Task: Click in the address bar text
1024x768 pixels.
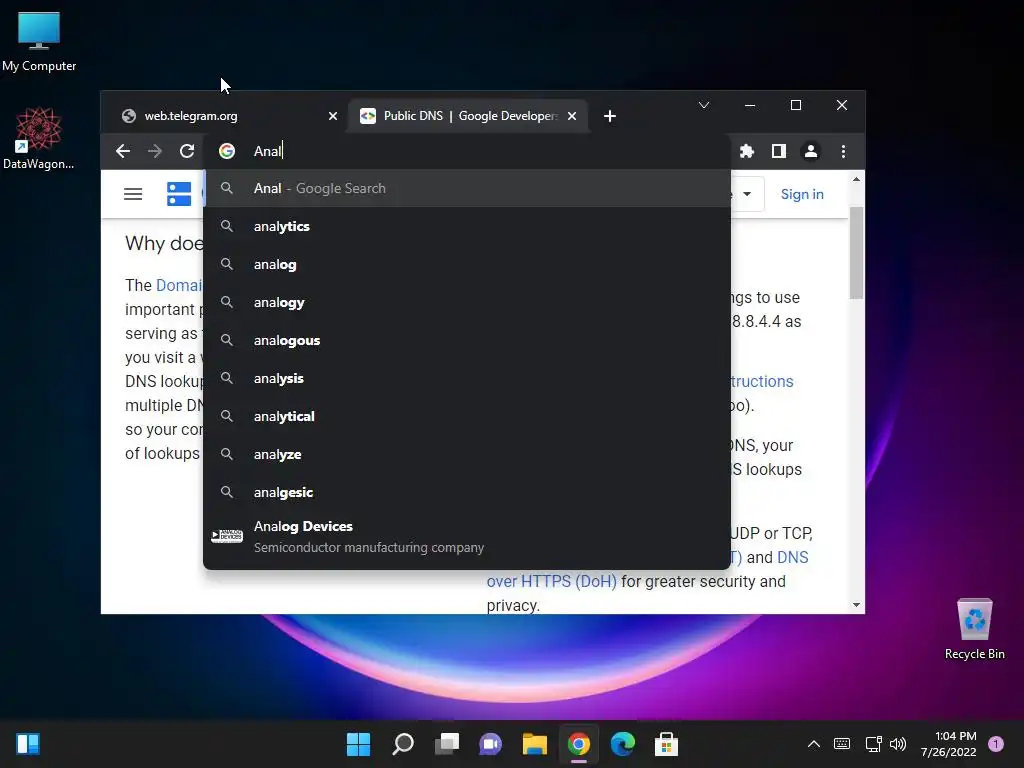Action: pyautogui.click(x=268, y=152)
